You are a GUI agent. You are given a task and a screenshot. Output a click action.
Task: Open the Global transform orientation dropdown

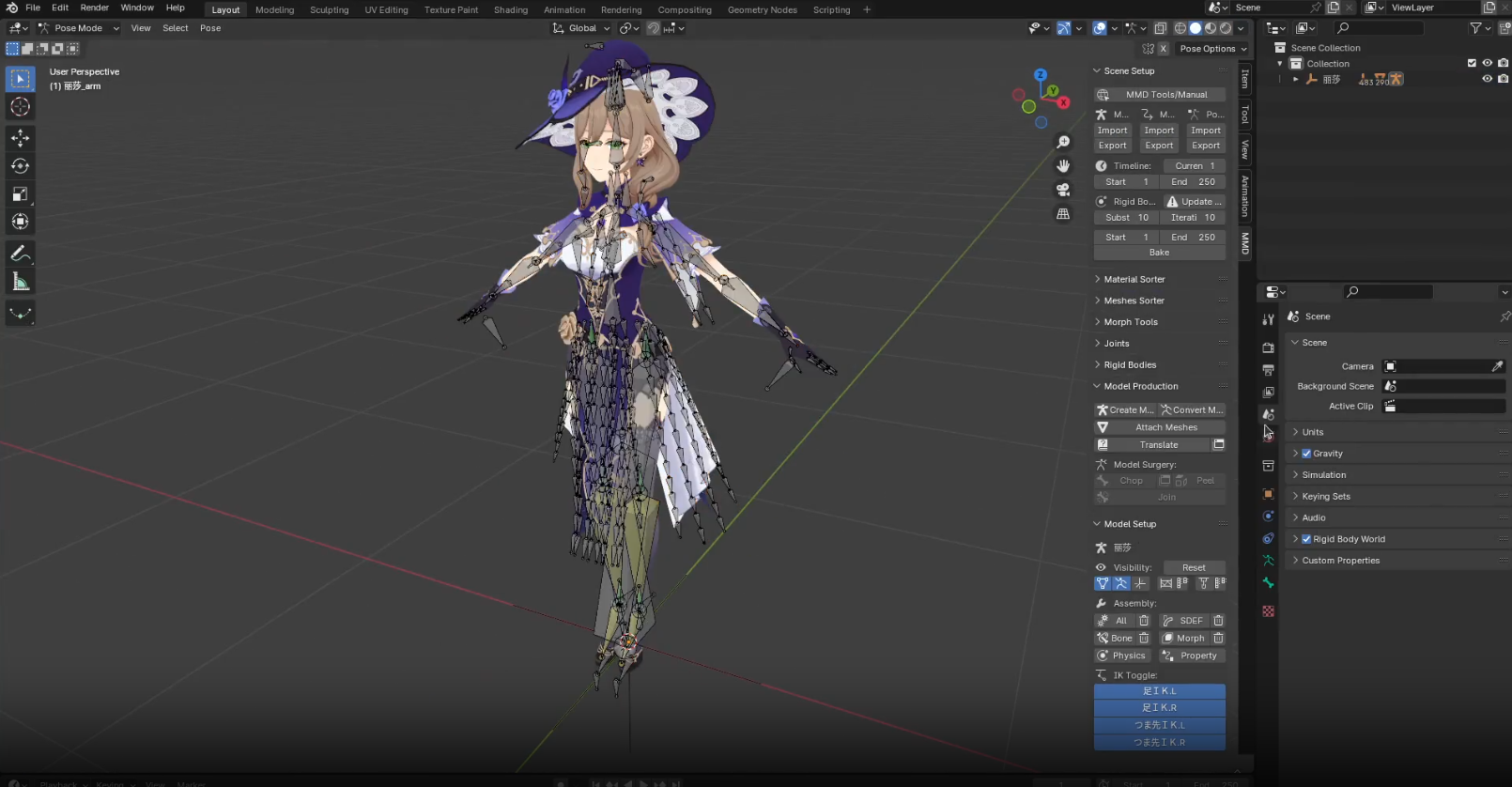click(x=581, y=28)
